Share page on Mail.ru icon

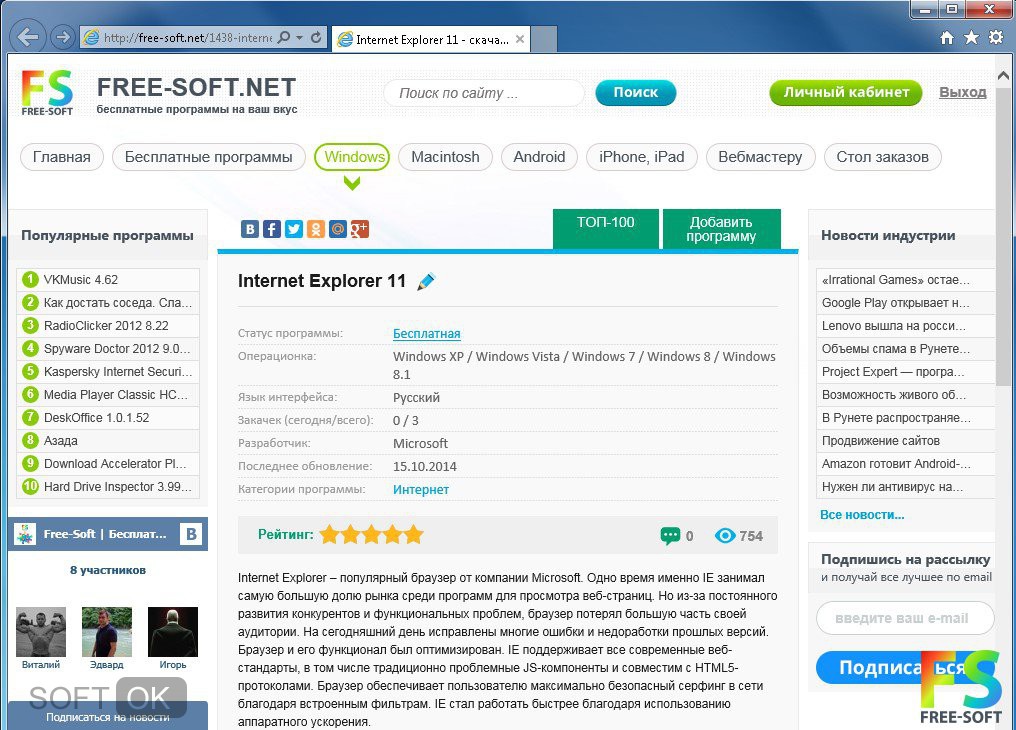338,229
